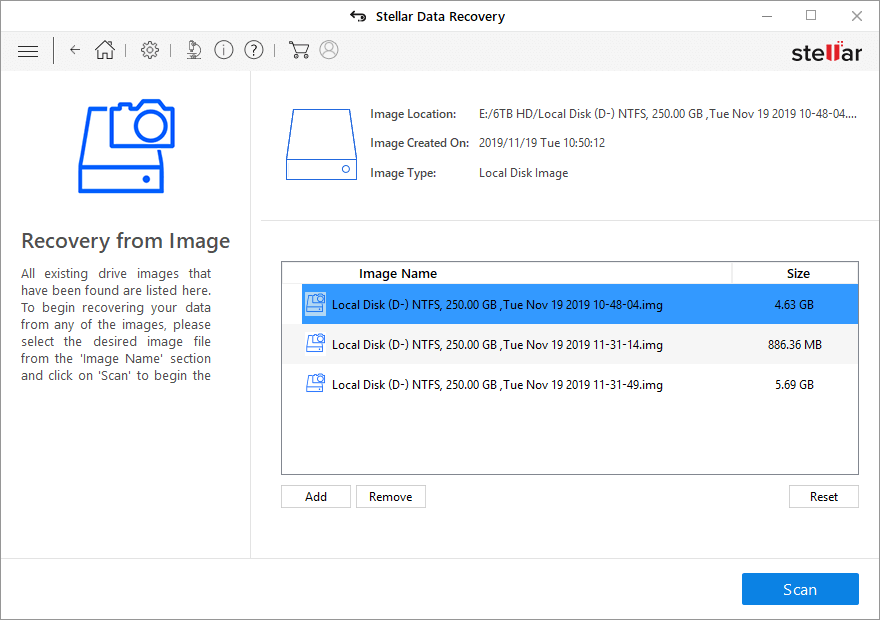
Task: Open the Home screen icon
Action: pos(105,50)
